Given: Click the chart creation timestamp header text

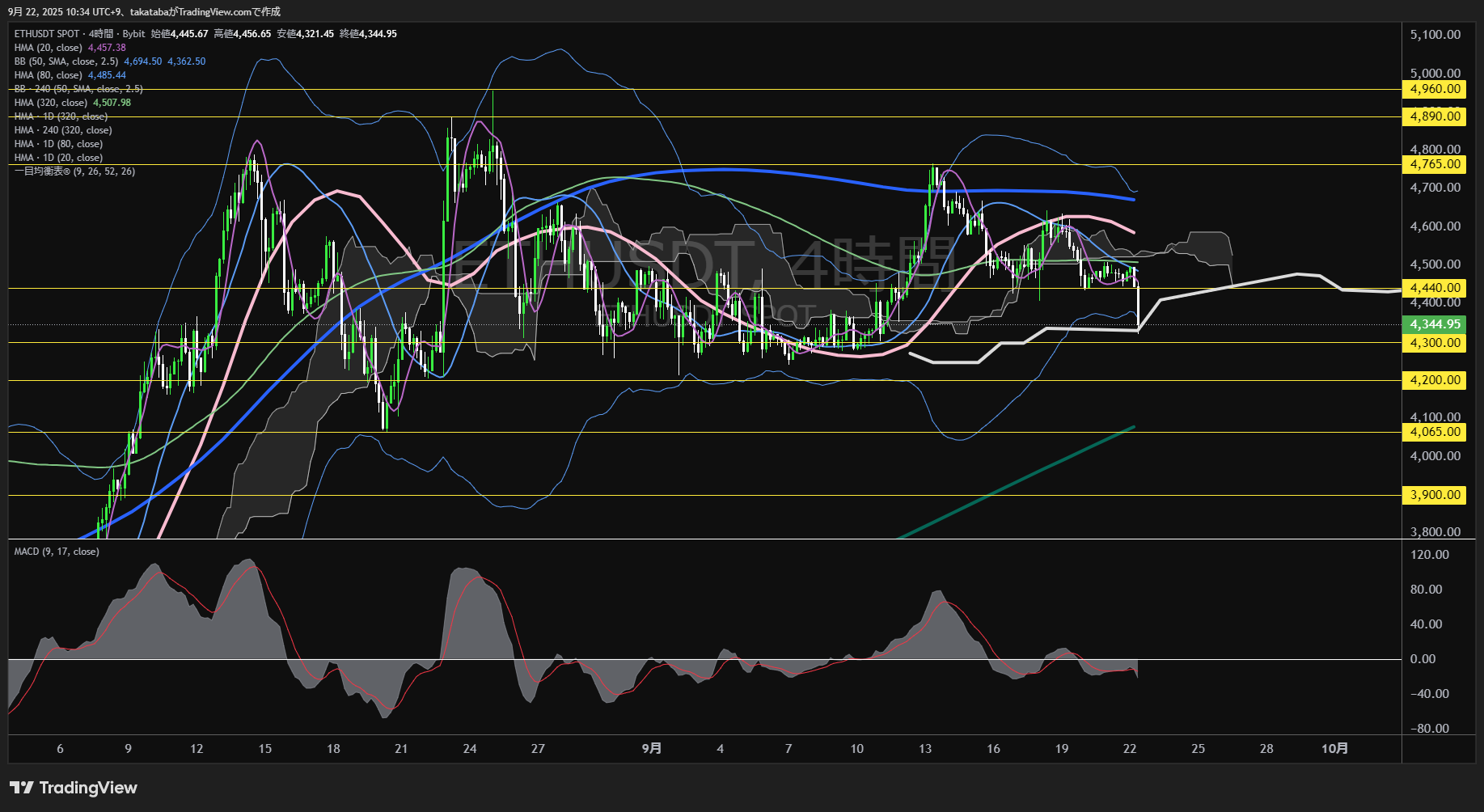Looking at the screenshot, I should [145, 11].
